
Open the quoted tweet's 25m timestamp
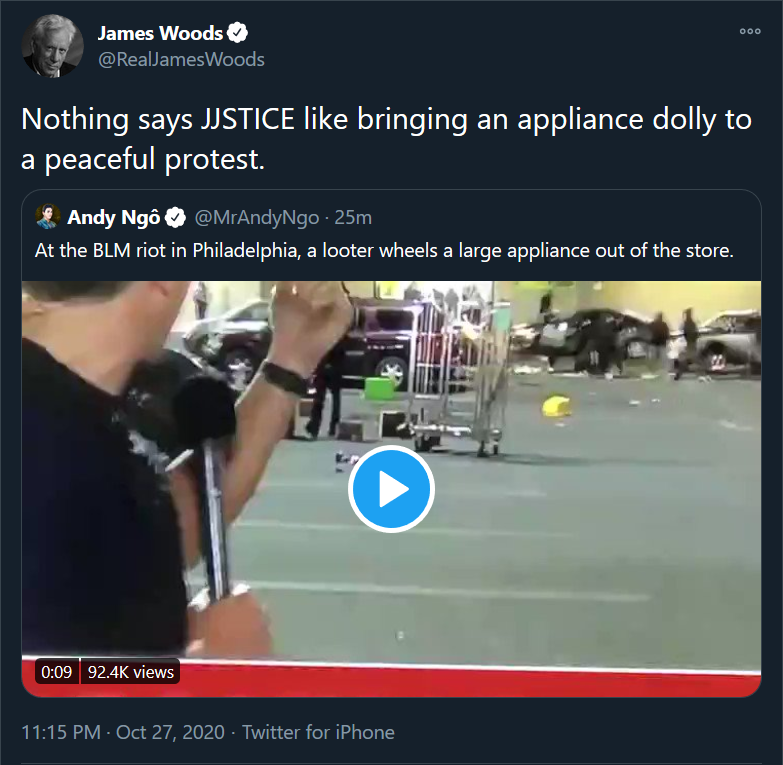353,218
